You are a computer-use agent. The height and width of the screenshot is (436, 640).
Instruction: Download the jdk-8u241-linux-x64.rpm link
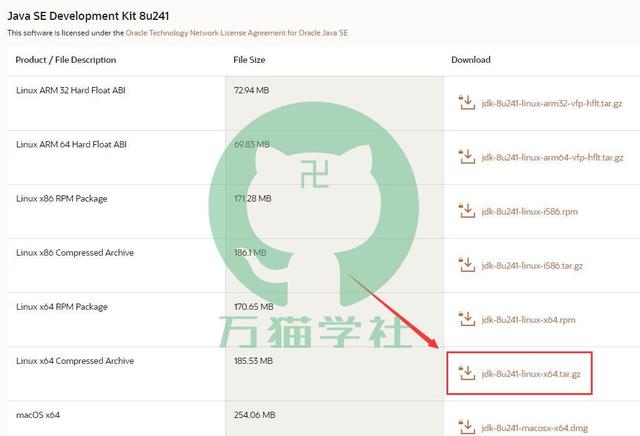click(529, 320)
